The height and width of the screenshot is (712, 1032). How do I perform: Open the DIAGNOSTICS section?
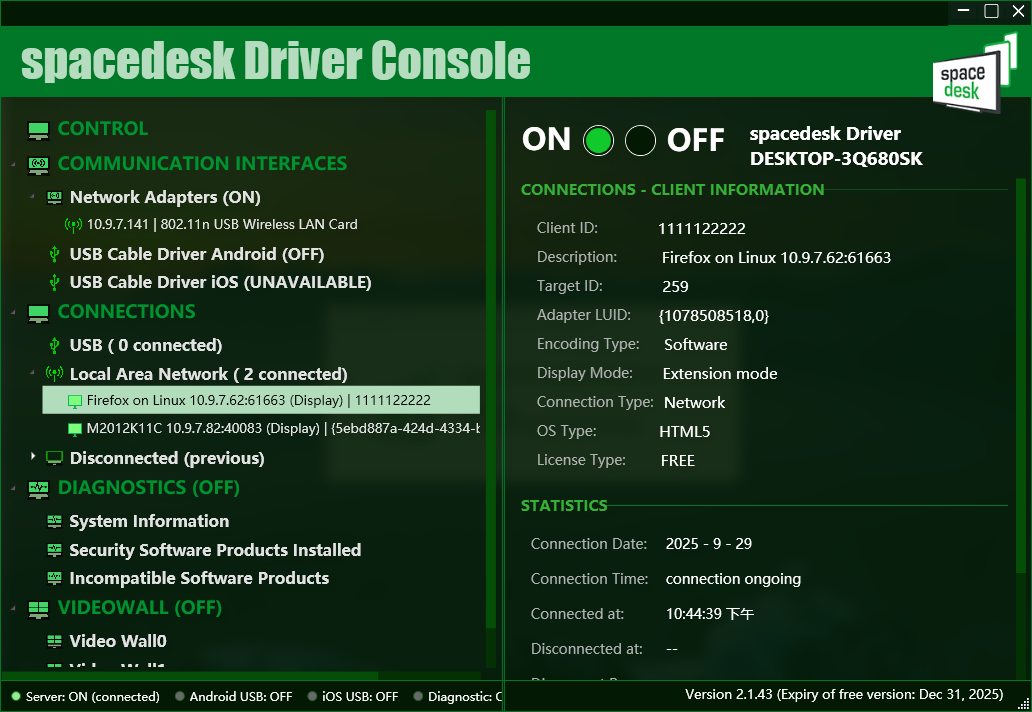pyautogui.click(x=124, y=487)
